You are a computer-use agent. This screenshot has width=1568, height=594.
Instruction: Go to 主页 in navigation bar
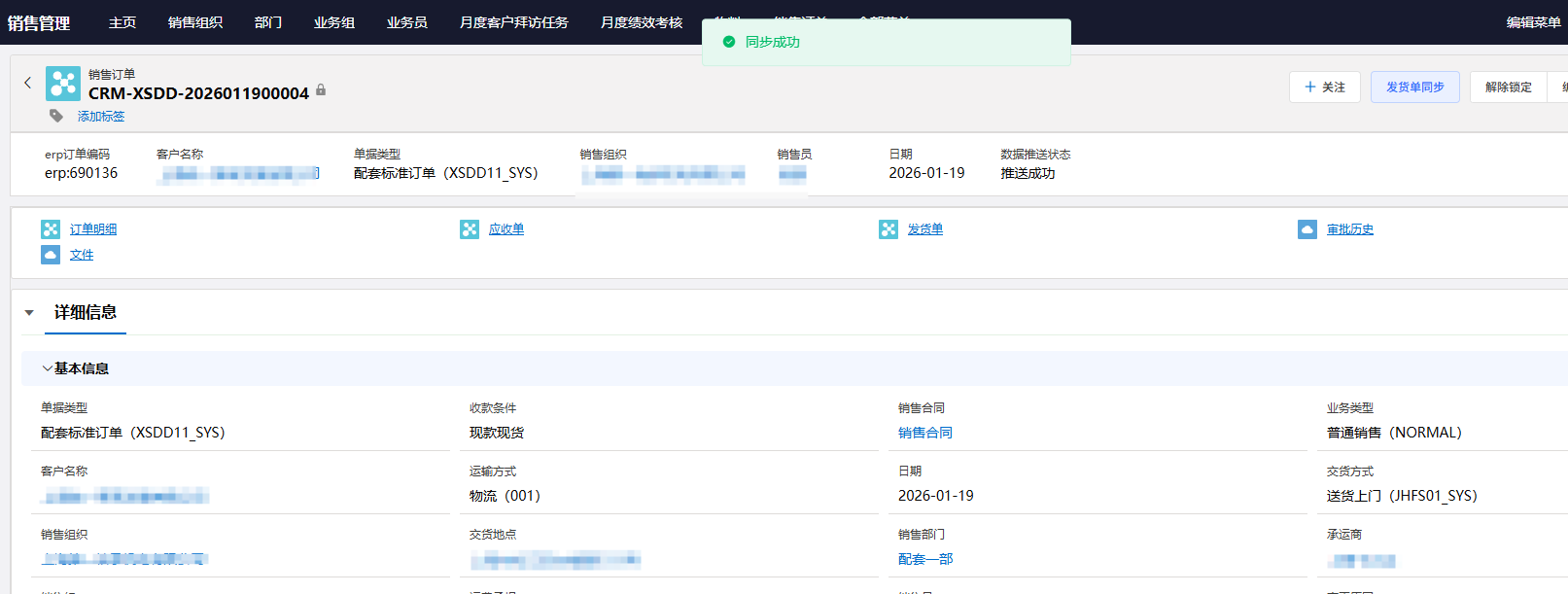[x=122, y=22]
